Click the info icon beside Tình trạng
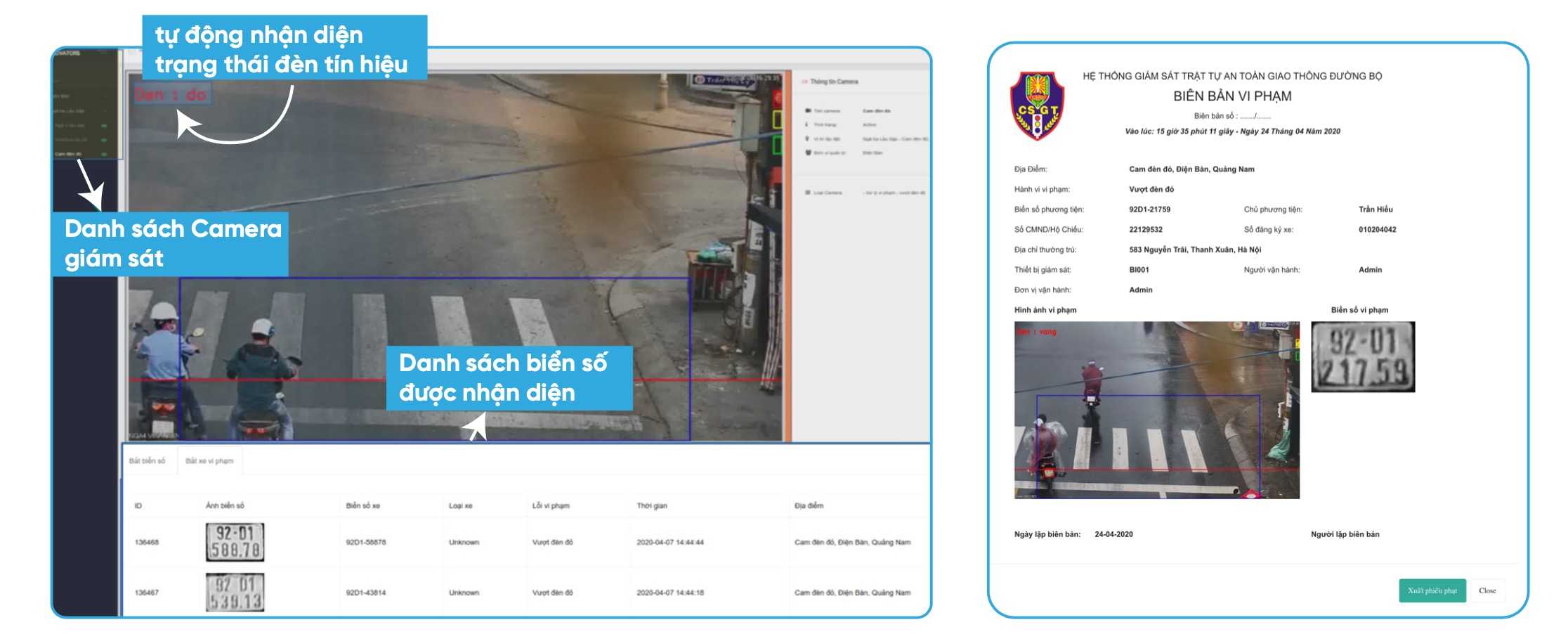This screenshot has height=634, width=1568. pos(807,124)
